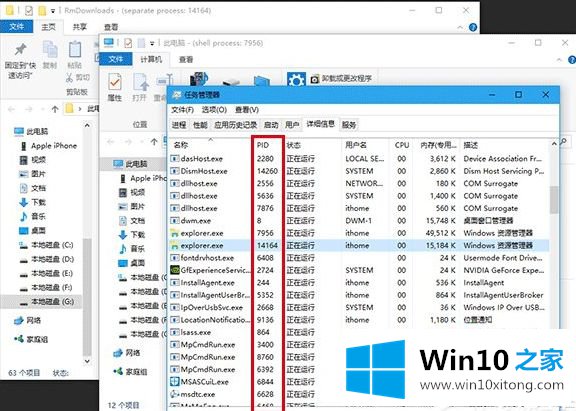Select the DismHost.exe process icon
Viewport: 576px width, 411px height.
pyautogui.click(x=175, y=171)
